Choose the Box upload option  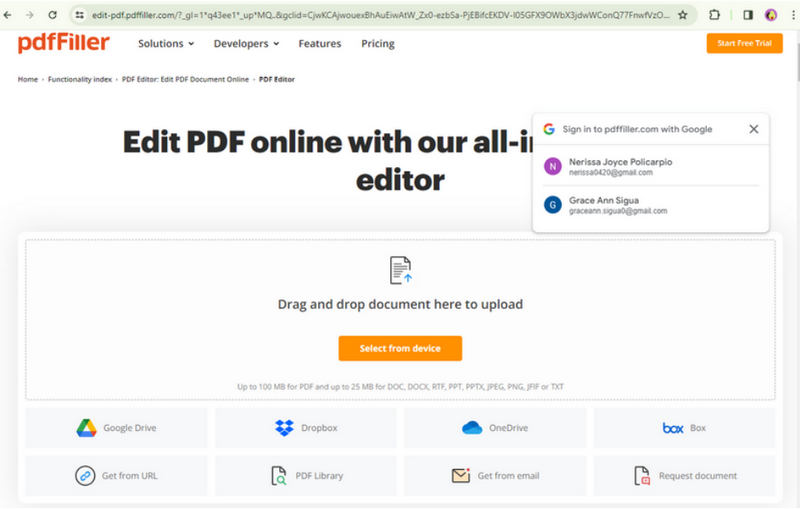point(684,428)
